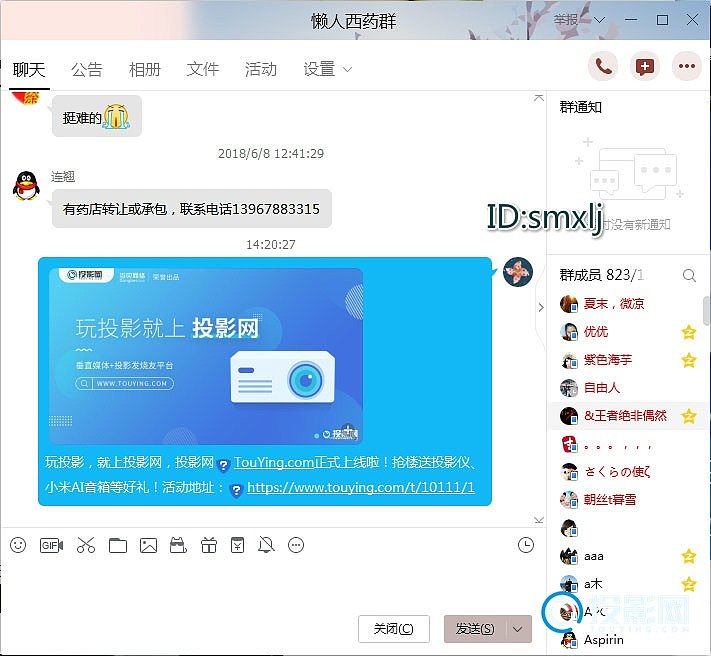Switch to the 聊天 tab
The image size is (711, 656).
[x=29, y=69]
